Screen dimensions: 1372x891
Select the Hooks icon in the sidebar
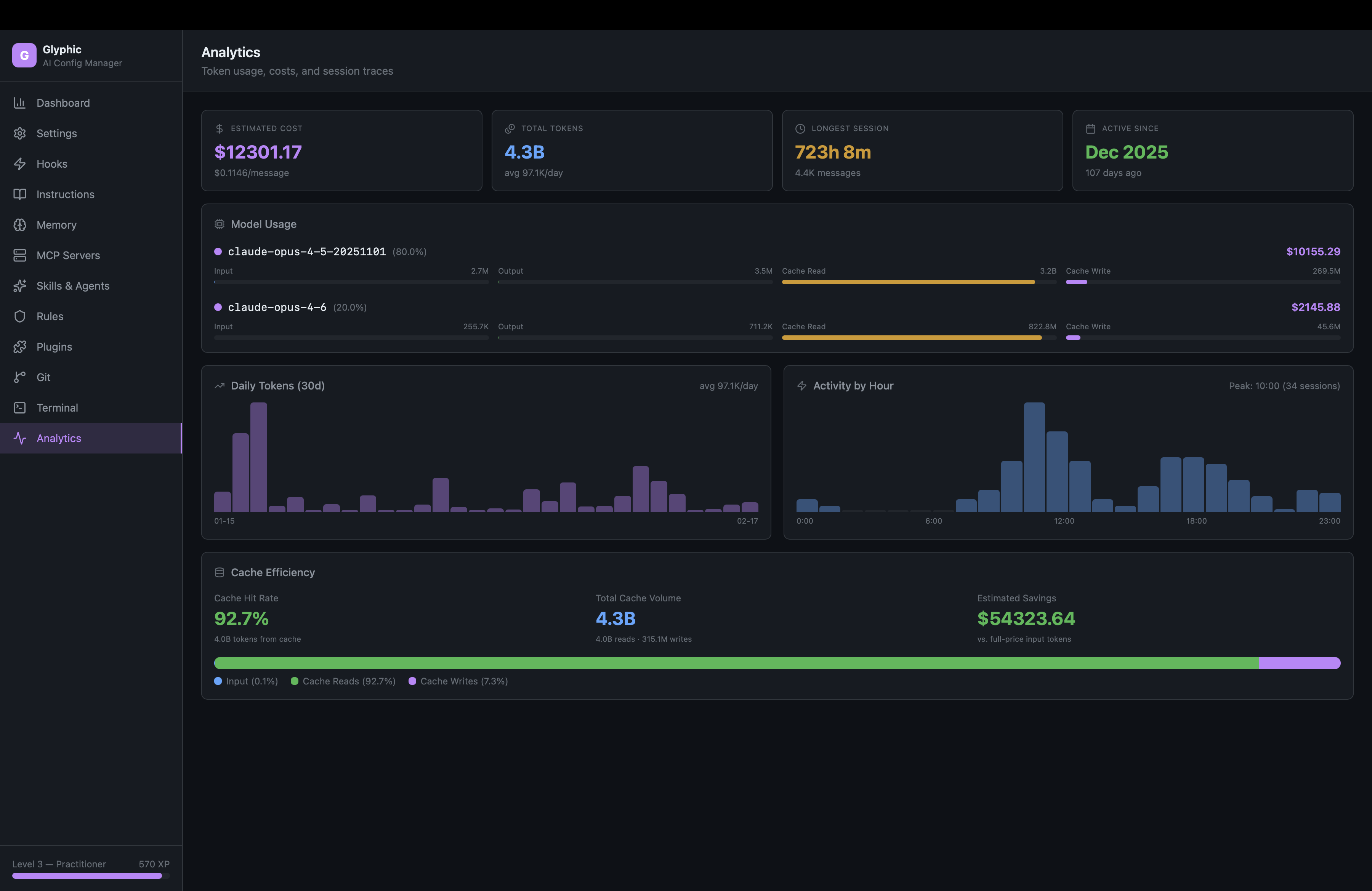tap(19, 163)
